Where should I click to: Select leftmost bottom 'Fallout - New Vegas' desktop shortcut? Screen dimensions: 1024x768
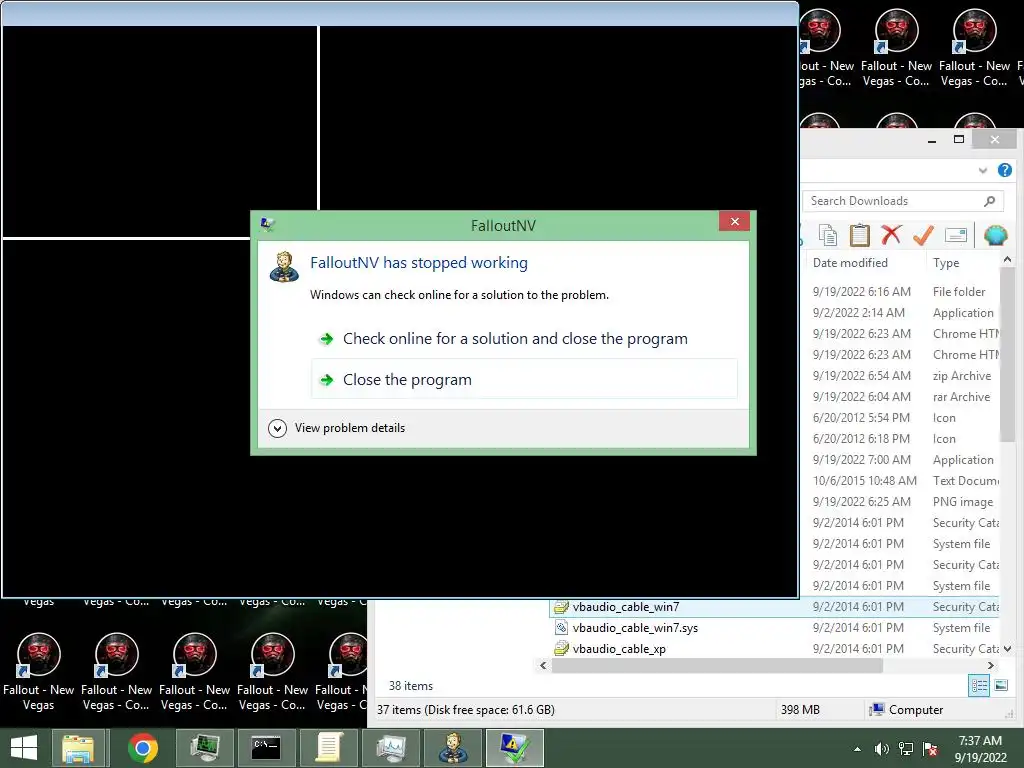pyautogui.click(x=39, y=672)
